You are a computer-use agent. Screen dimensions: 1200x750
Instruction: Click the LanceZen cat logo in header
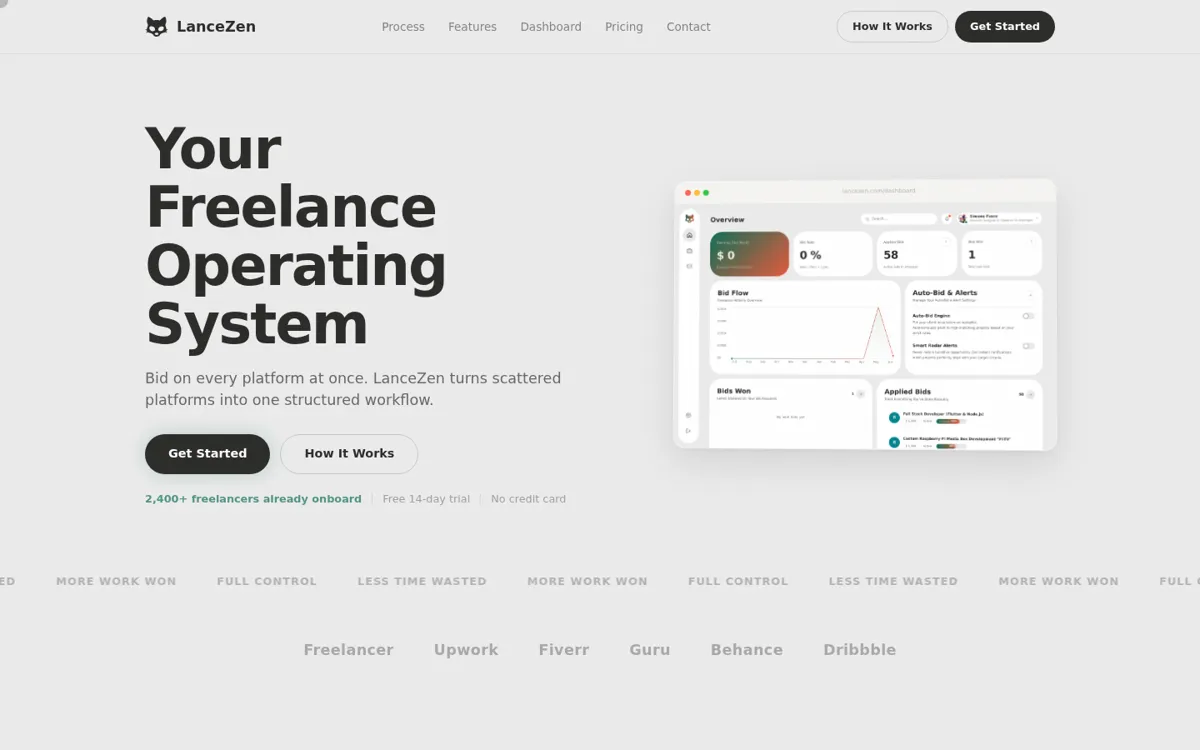coord(156,27)
